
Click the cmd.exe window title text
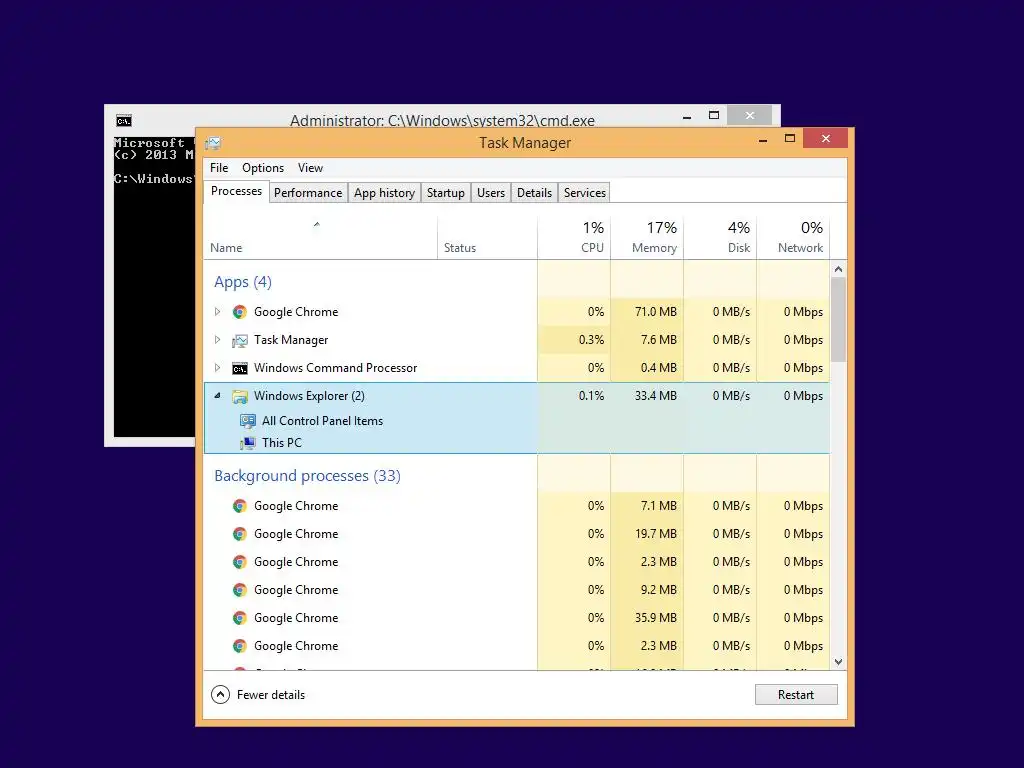tap(442, 121)
